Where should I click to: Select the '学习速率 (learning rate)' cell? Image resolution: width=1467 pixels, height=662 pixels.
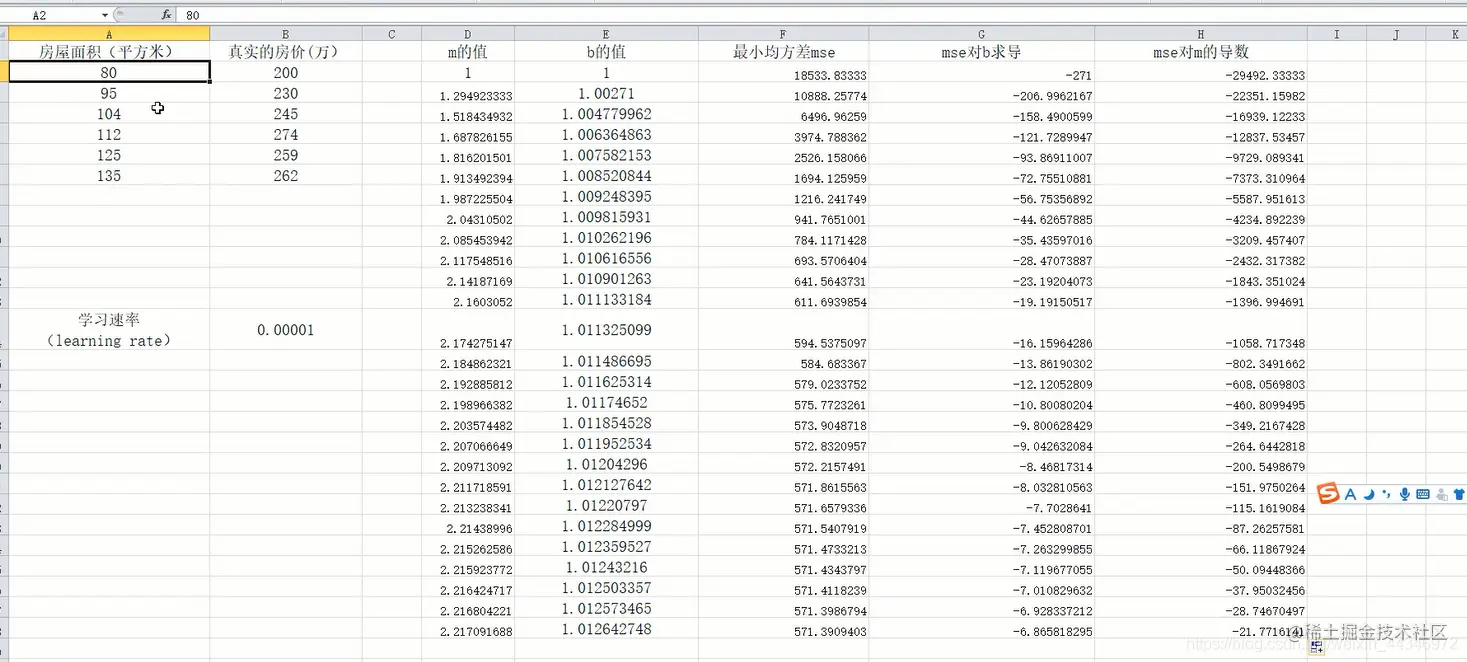109,330
